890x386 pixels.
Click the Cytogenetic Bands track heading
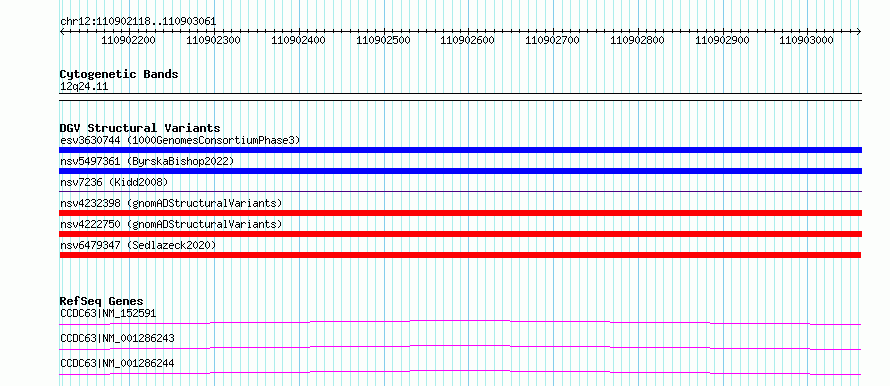[x=119, y=74]
